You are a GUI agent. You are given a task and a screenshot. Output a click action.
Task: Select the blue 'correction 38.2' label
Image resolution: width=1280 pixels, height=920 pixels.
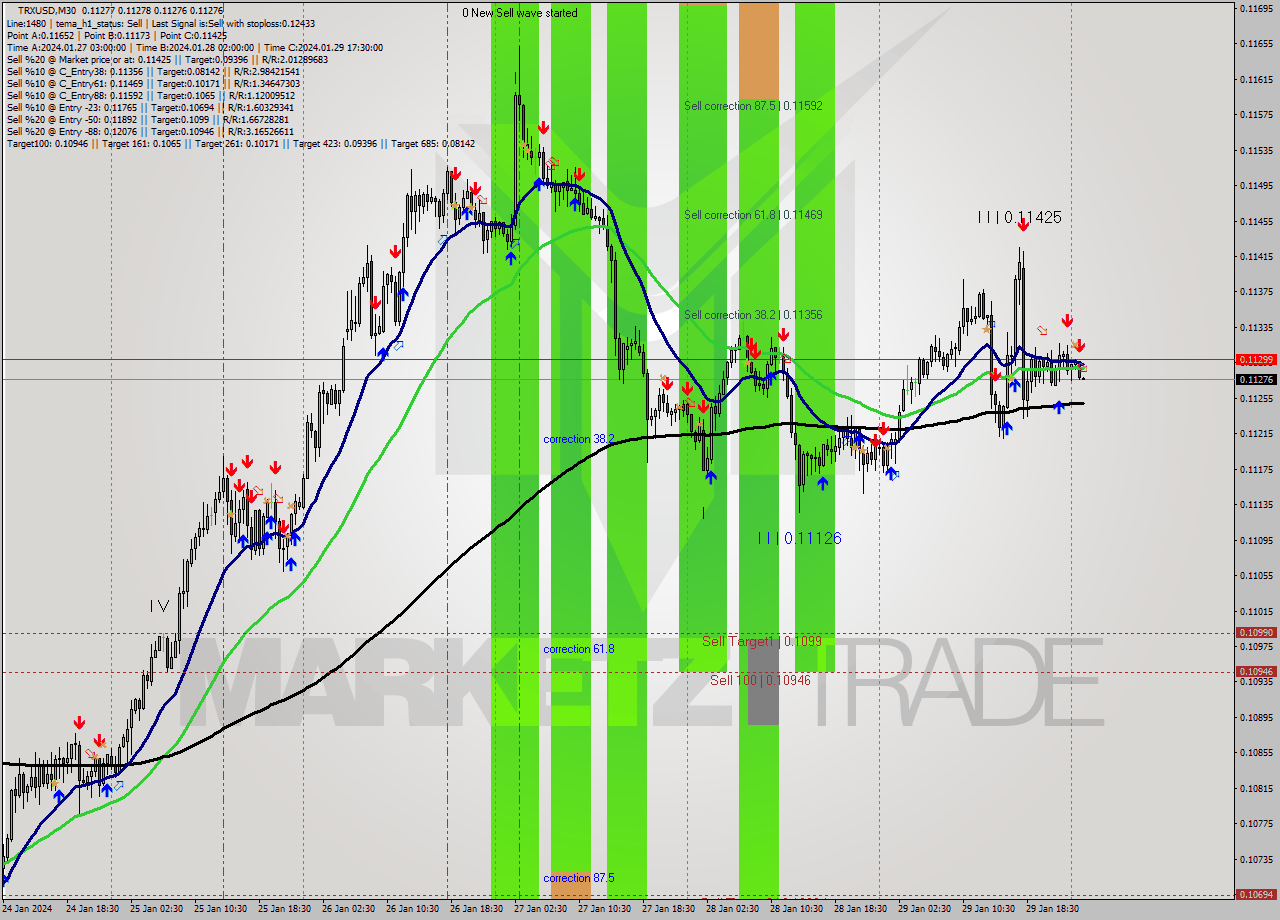click(578, 439)
